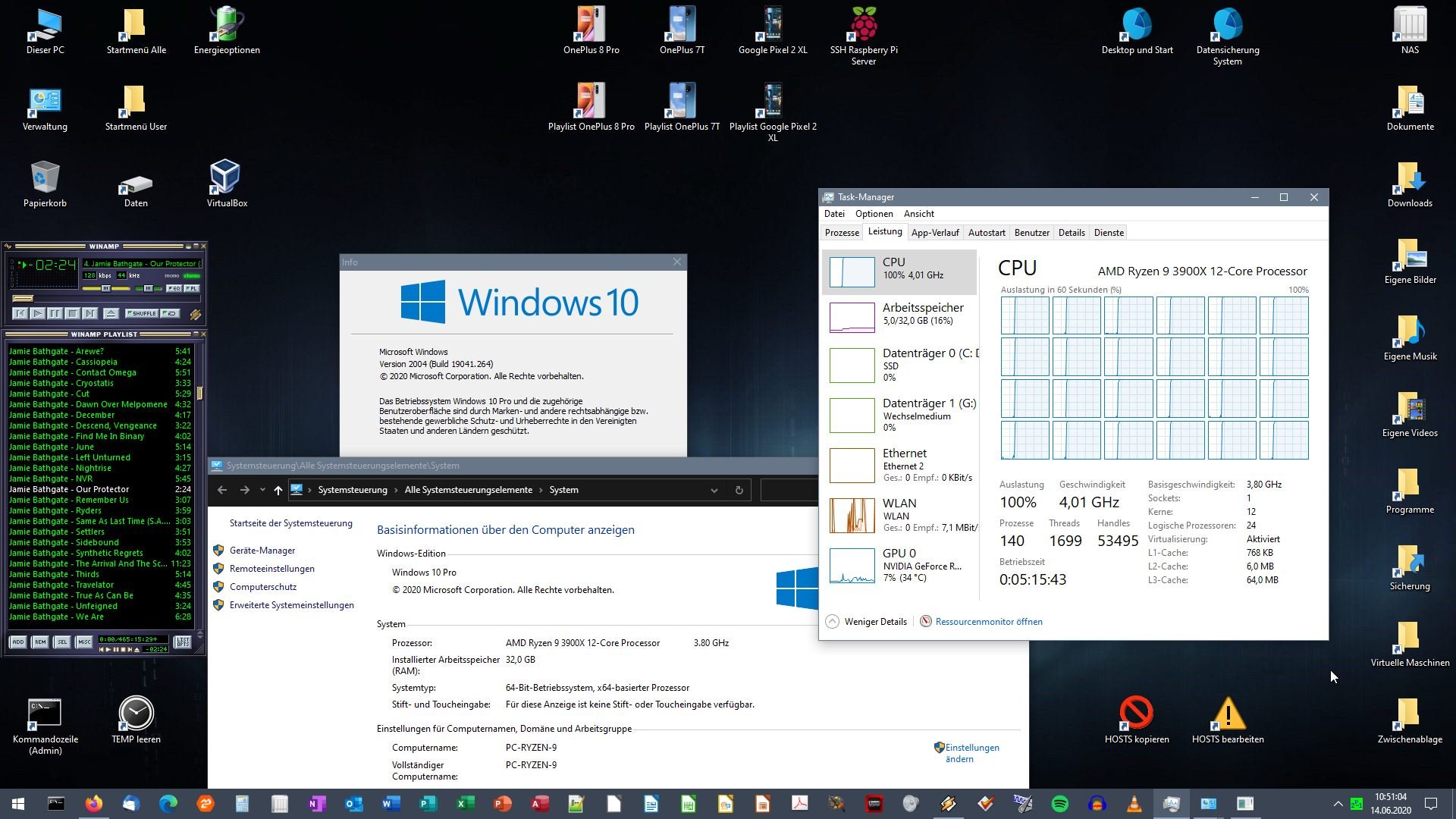
Task: Pause playback in Winamp
Action: point(55,314)
